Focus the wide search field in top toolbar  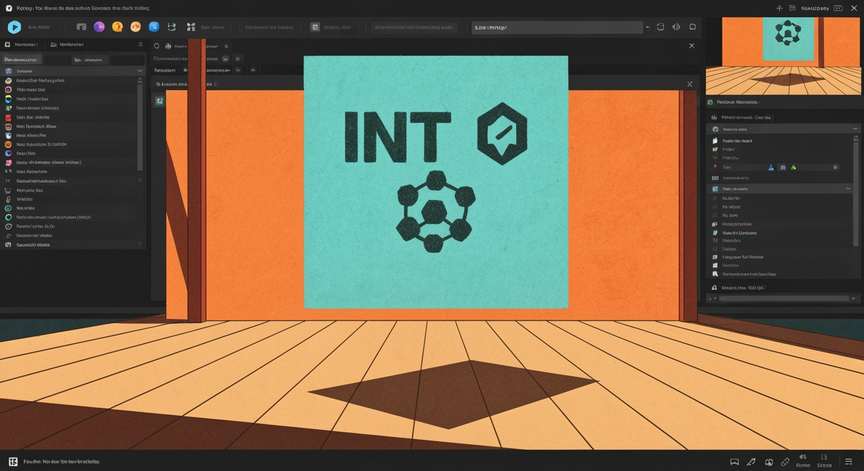[x=557, y=27]
